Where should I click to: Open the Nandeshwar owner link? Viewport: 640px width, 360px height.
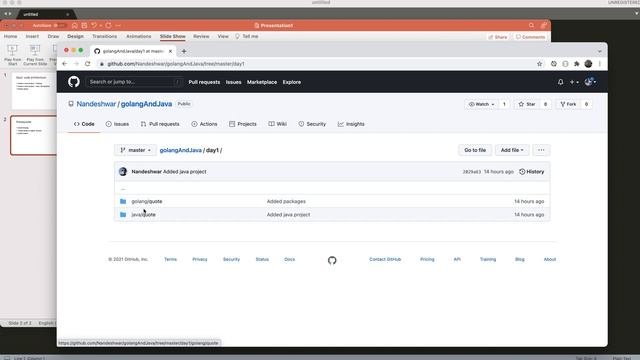tap(96, 104)
